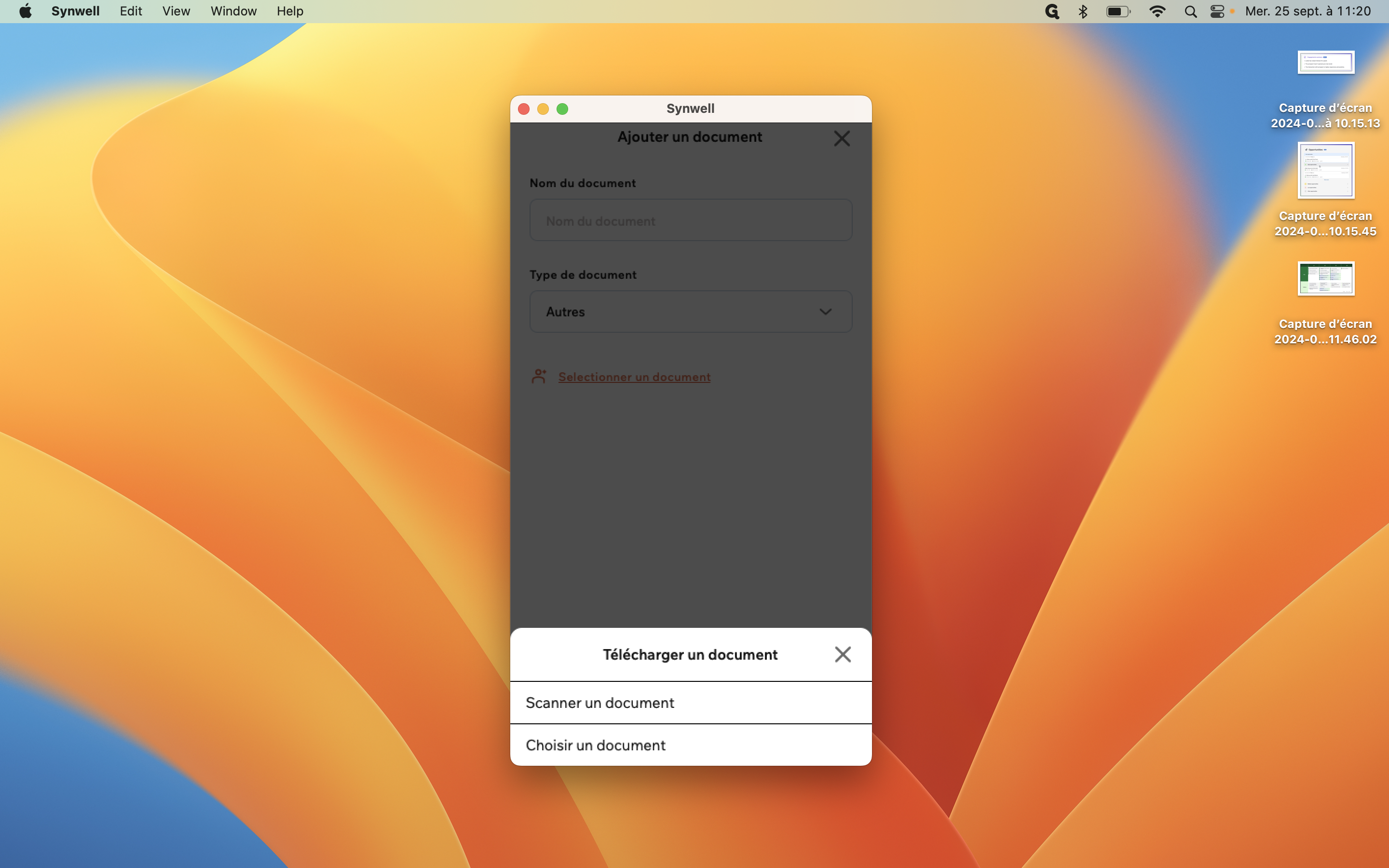Open the Apple menu
1389x868 pixels.
pos(25,11)
